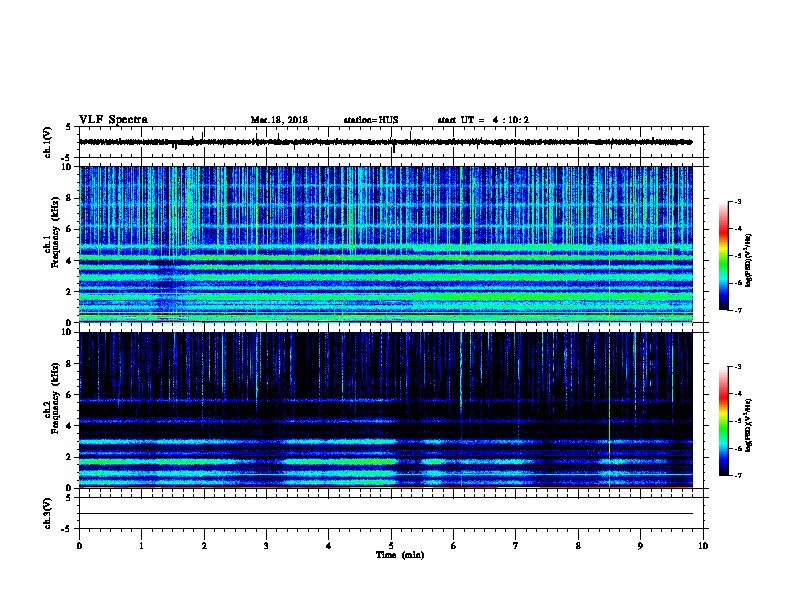Click the ch.2 color bar log(PSD) unit label

pyautogui.click(x=748, y=425)
